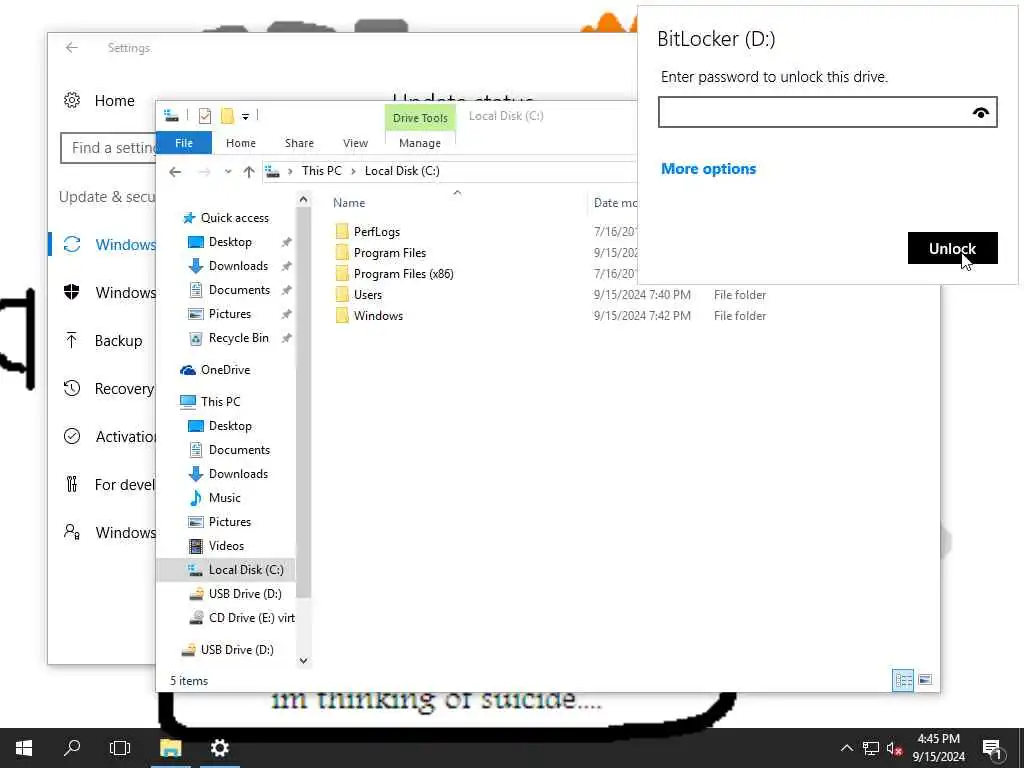Switch to the Home ribbon tab
Image resolution: width=1024 pixels, height=768 pixels.
click(241, 143)
